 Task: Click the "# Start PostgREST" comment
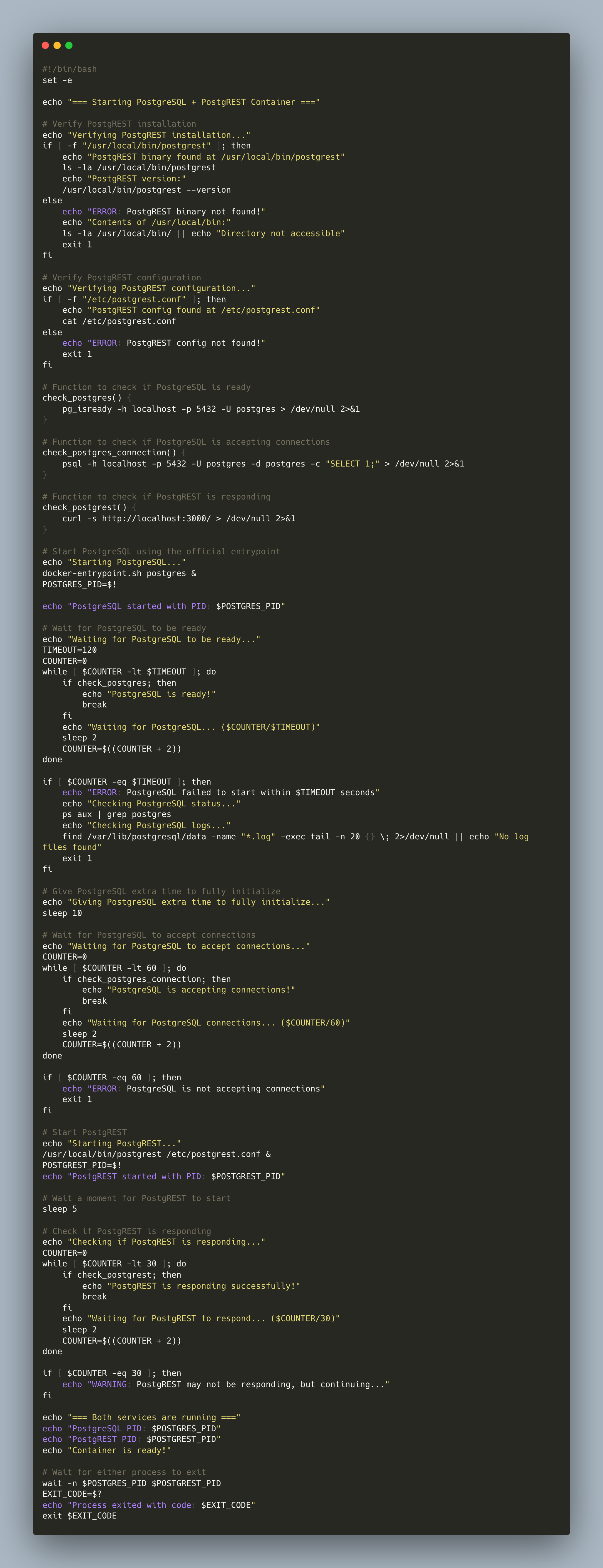click(85, 1132)
